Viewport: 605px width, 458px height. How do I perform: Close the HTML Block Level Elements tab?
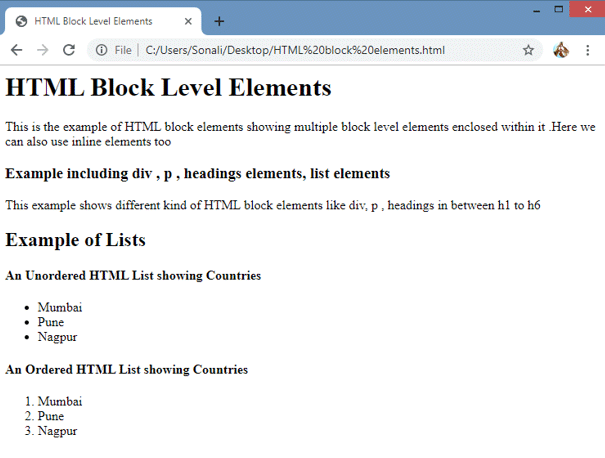(188, 21)
